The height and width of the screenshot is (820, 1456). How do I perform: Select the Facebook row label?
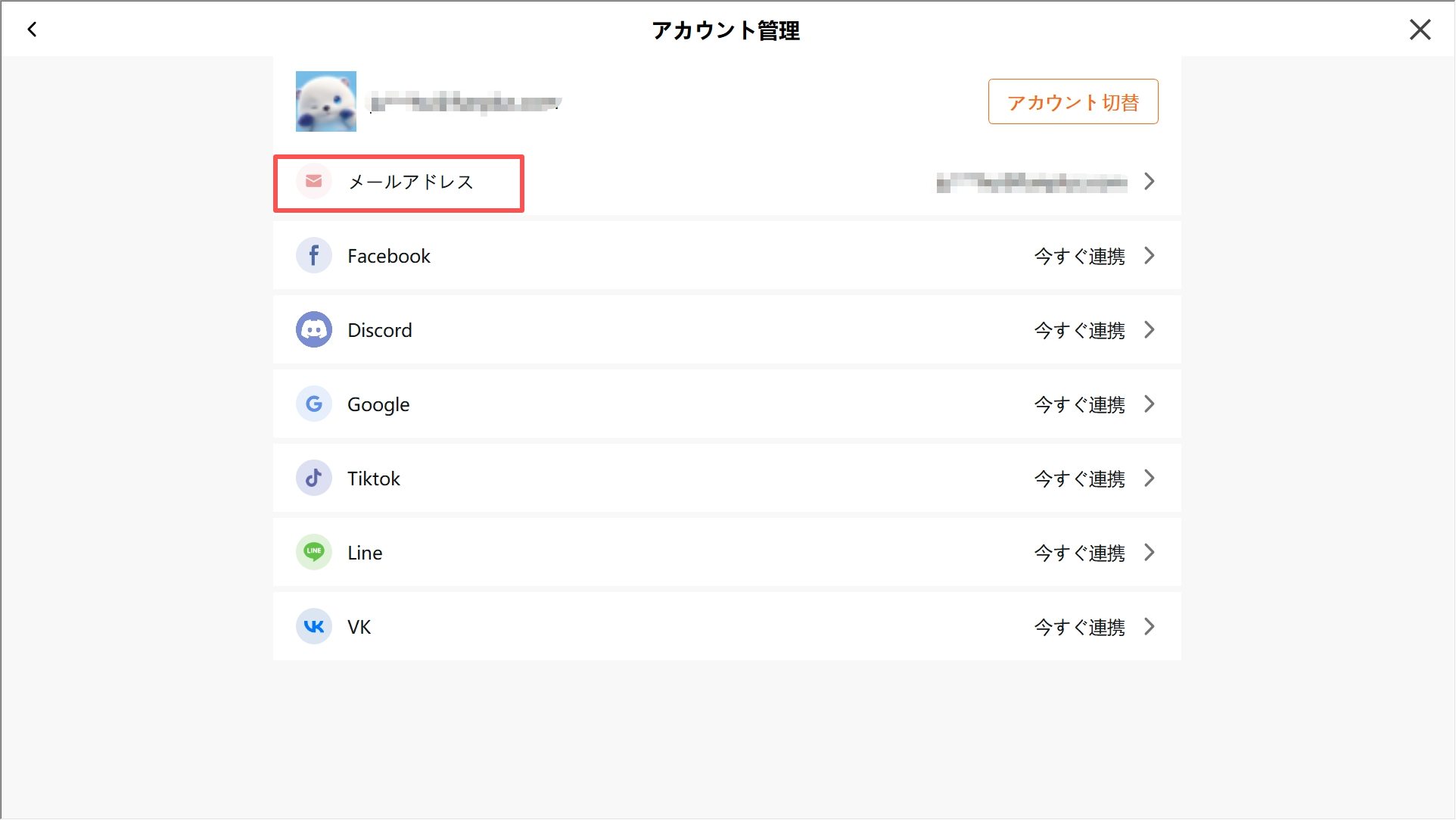point(389,256)
